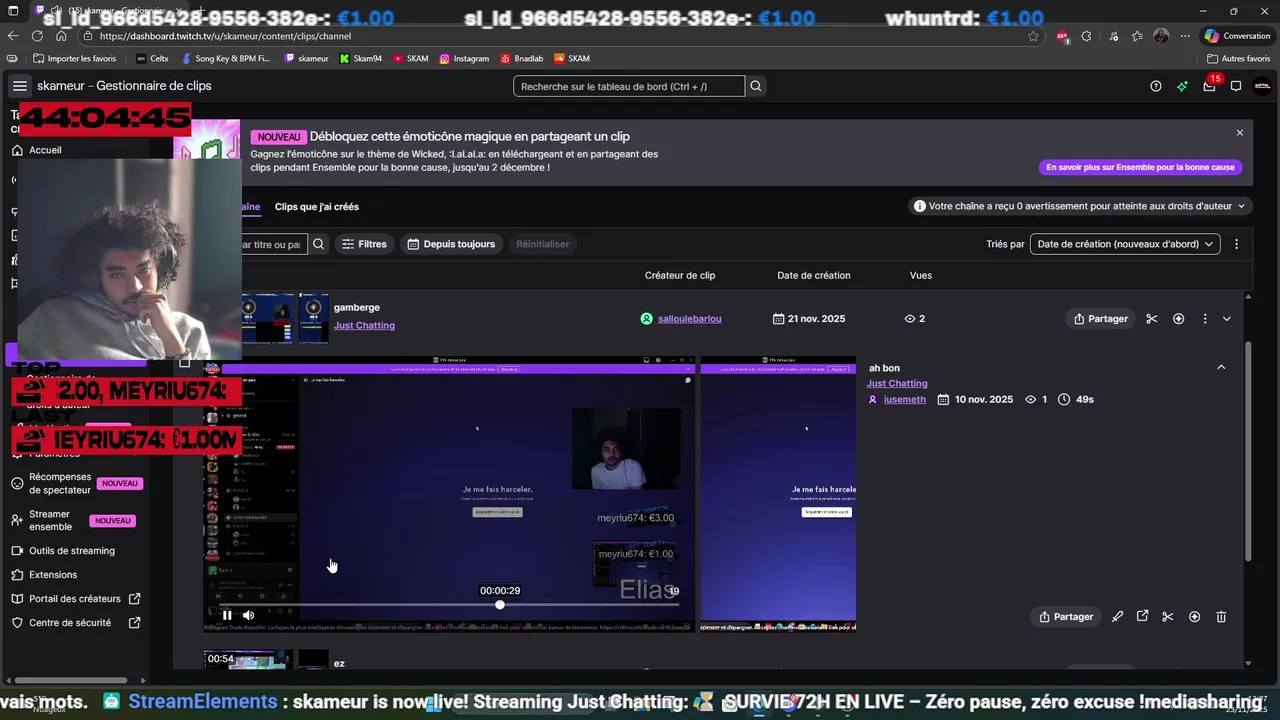Click the edit pencil icon for 'ah bon' clip

coord(1117,617)
